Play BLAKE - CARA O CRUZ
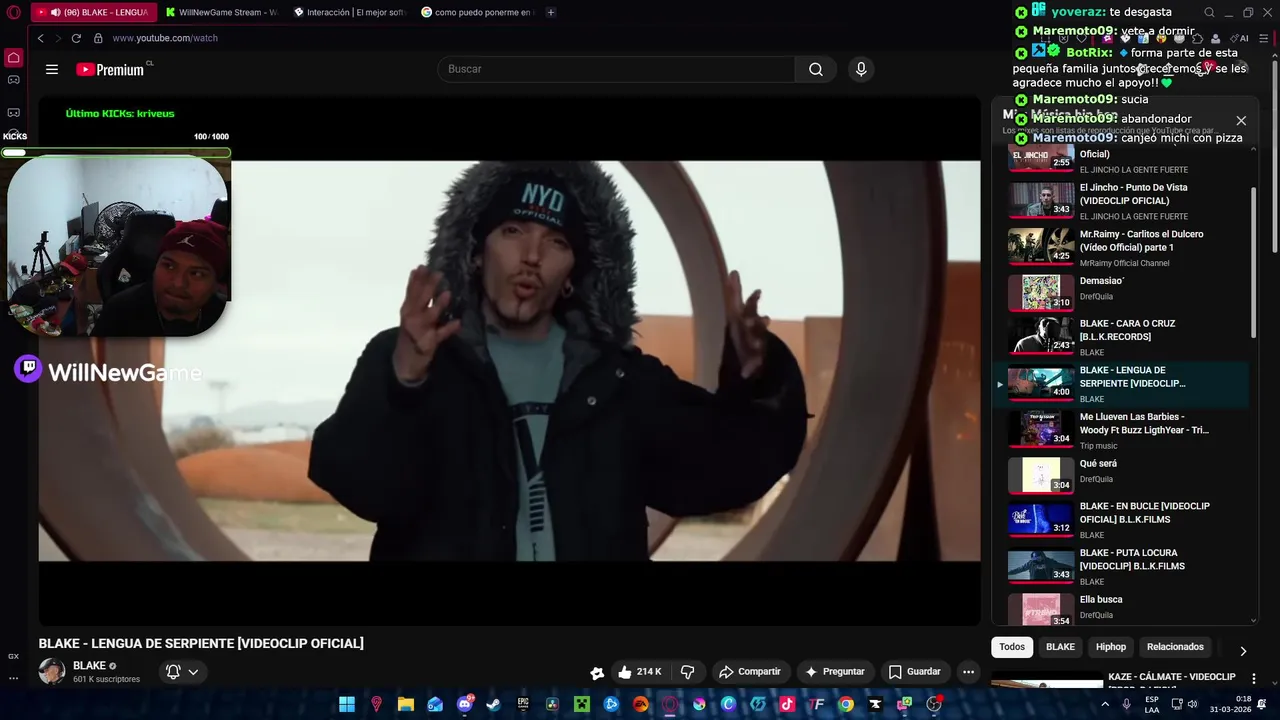Screen dimensions: 1280x720 click(1128, 337)
